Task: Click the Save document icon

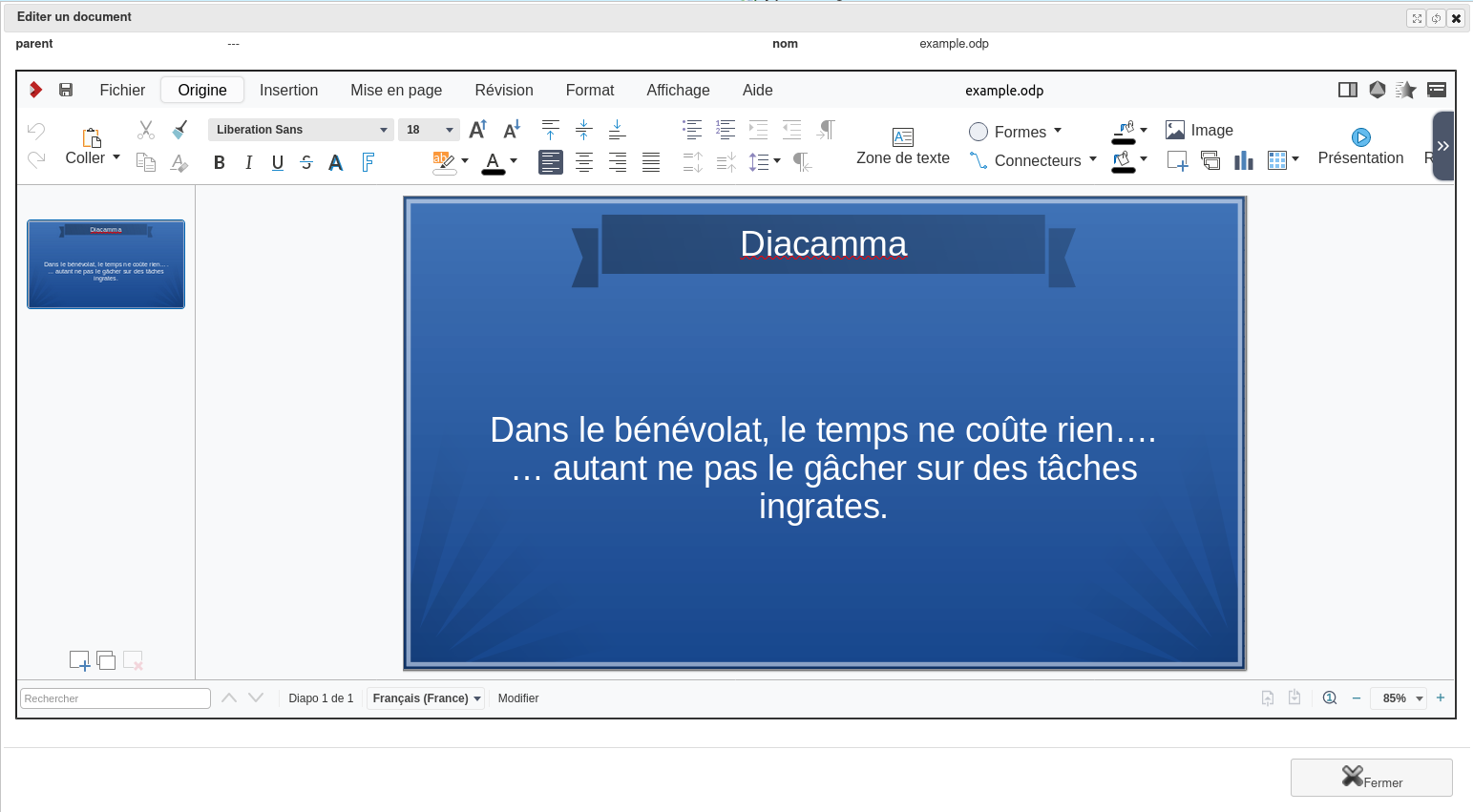Action: [x=66, y=90]
